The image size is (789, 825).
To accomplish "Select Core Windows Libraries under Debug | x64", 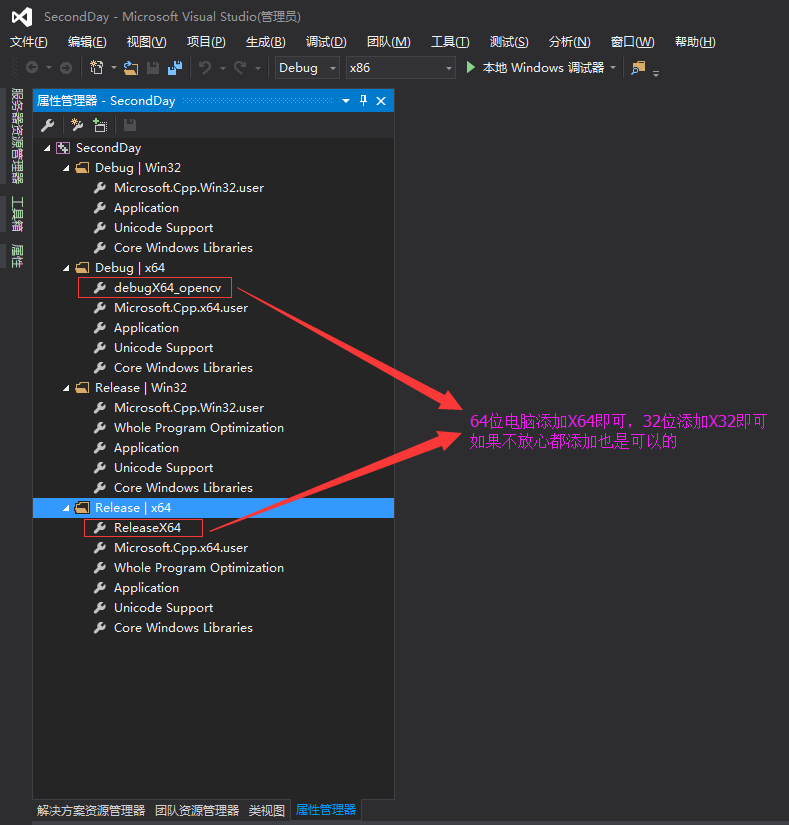I will click(183, 368).
